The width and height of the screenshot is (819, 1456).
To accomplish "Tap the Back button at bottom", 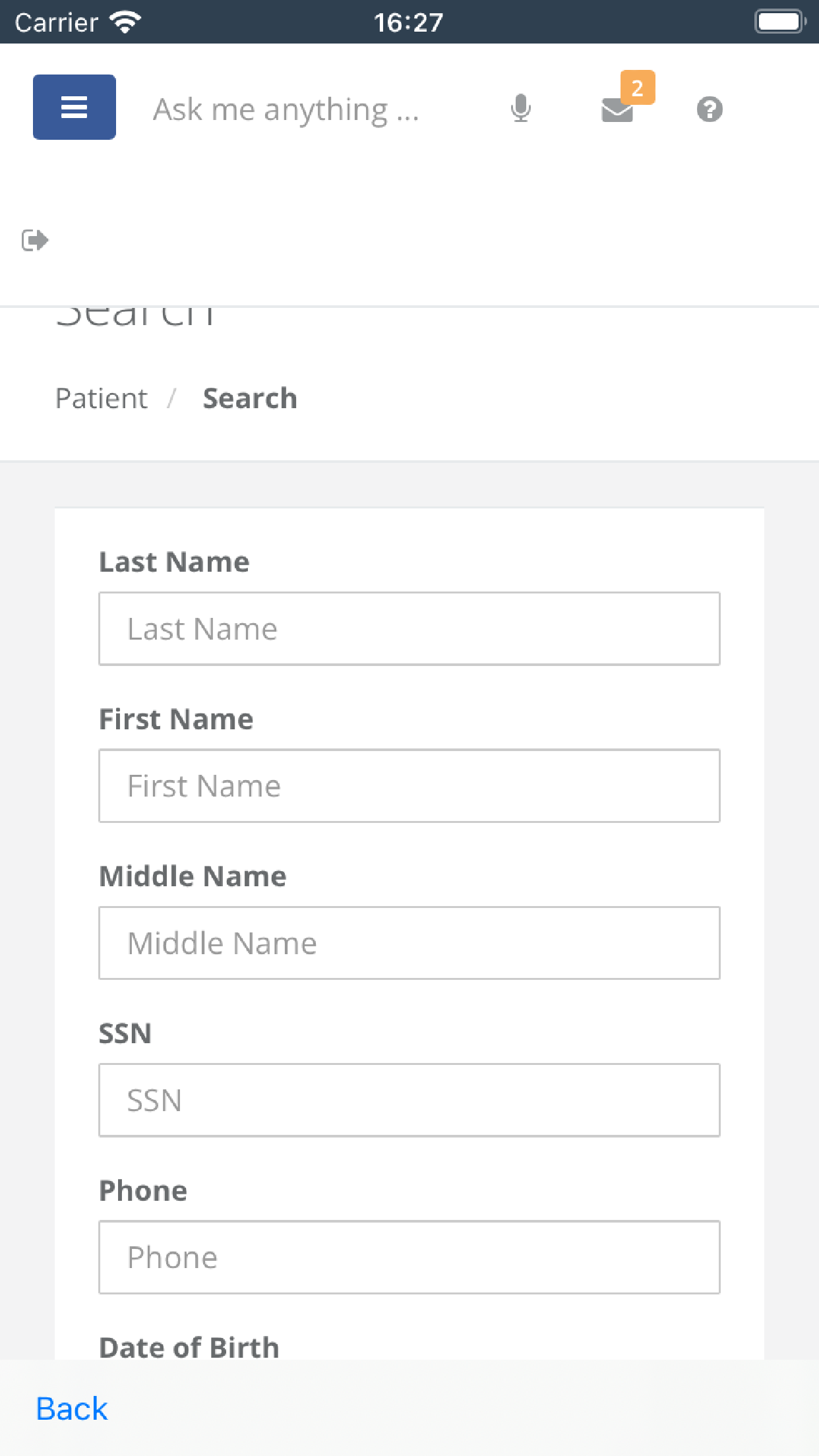I will [x=72, y=1409].
